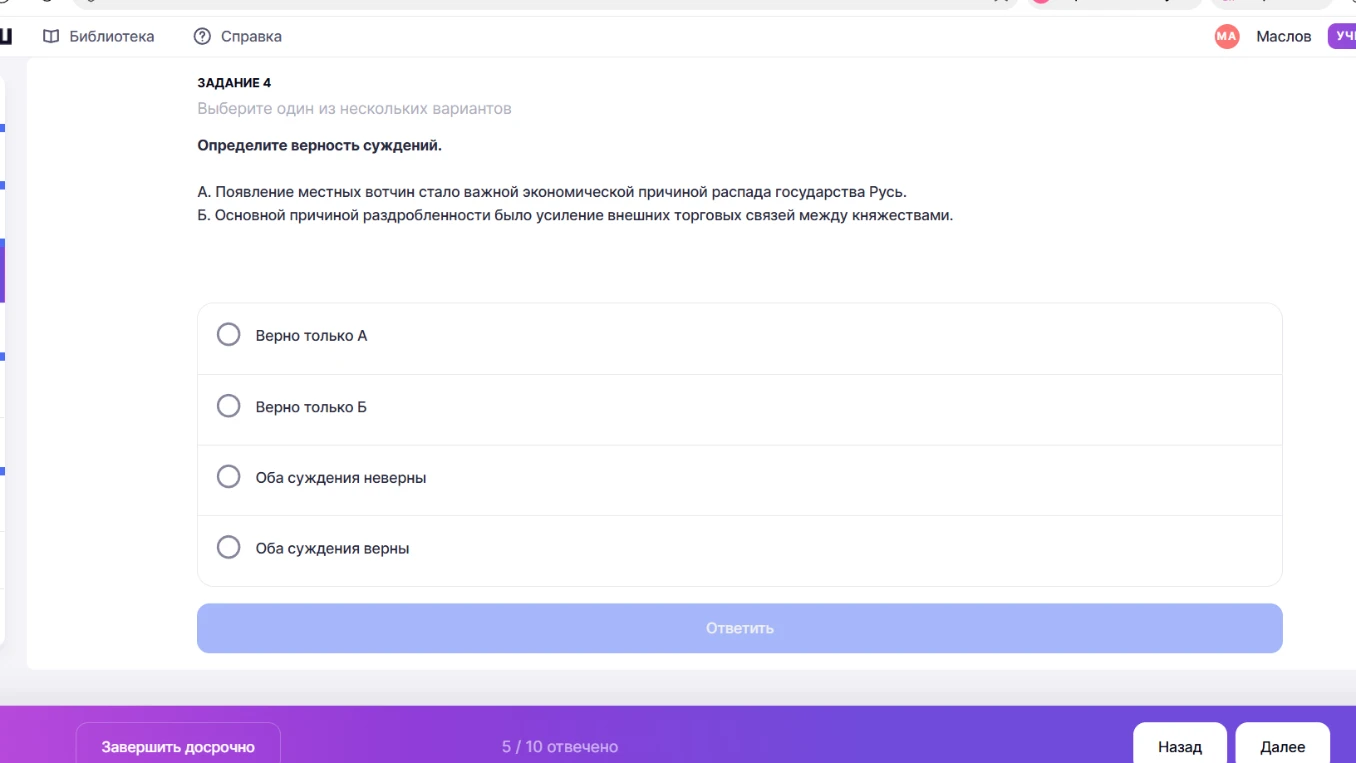Click the Ответить button
This screenshot has width=1356, height=763.
[x=740, y=628]
